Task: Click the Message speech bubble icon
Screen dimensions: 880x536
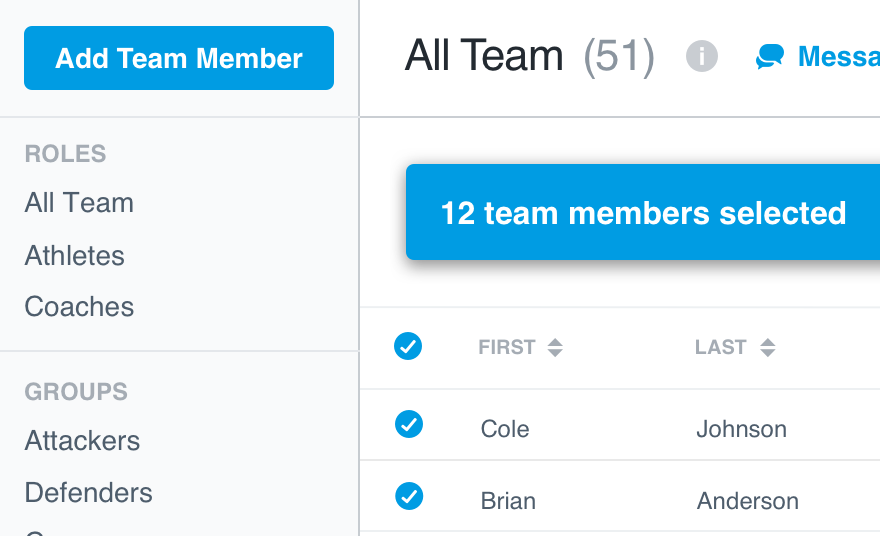Action: coord(769,57)
